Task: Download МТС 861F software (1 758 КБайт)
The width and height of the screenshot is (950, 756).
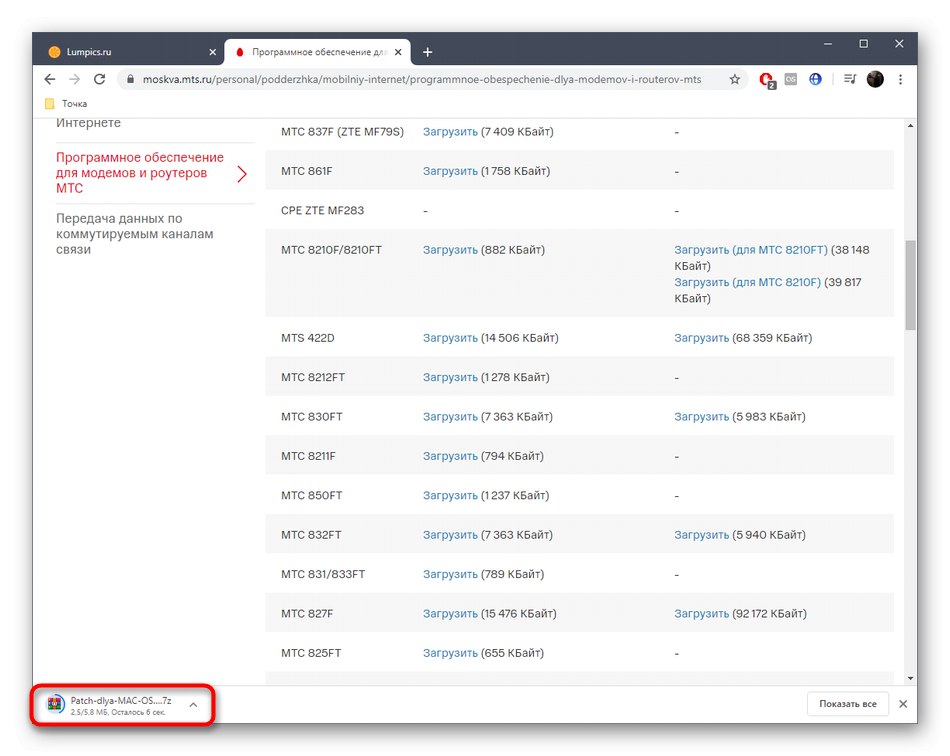Action: 450,171
